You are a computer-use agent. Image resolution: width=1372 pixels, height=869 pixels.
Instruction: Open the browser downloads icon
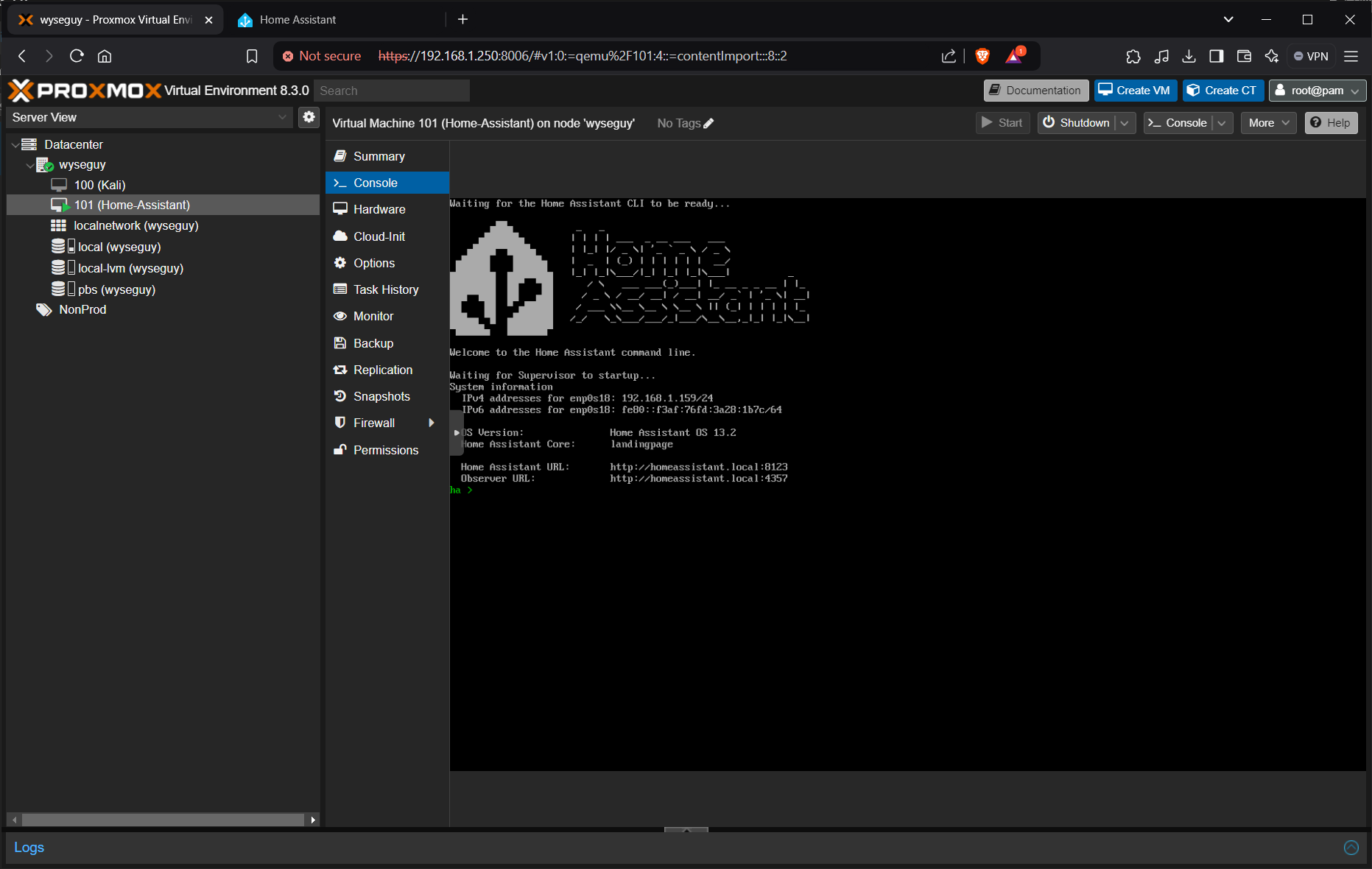pos(1189,56)
